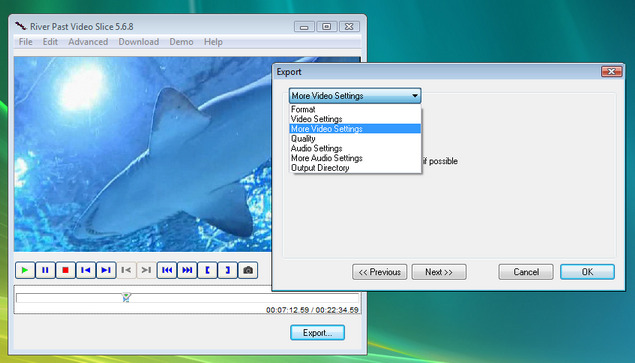Close the Export dialog with the red X
Screen dimensions: 635x363
tap(612, 72)
